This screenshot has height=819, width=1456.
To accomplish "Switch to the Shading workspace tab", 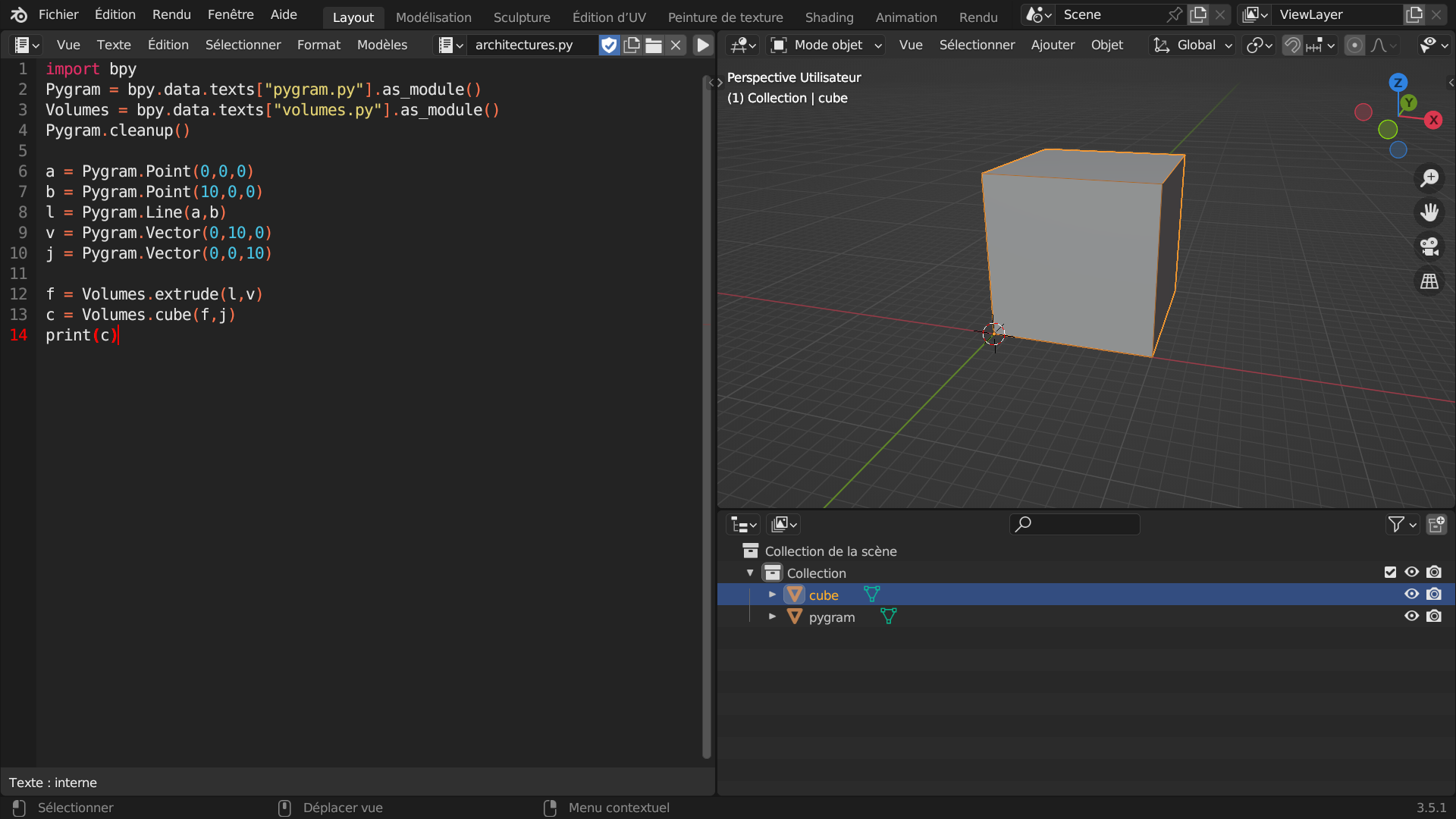I will point(829,17).
